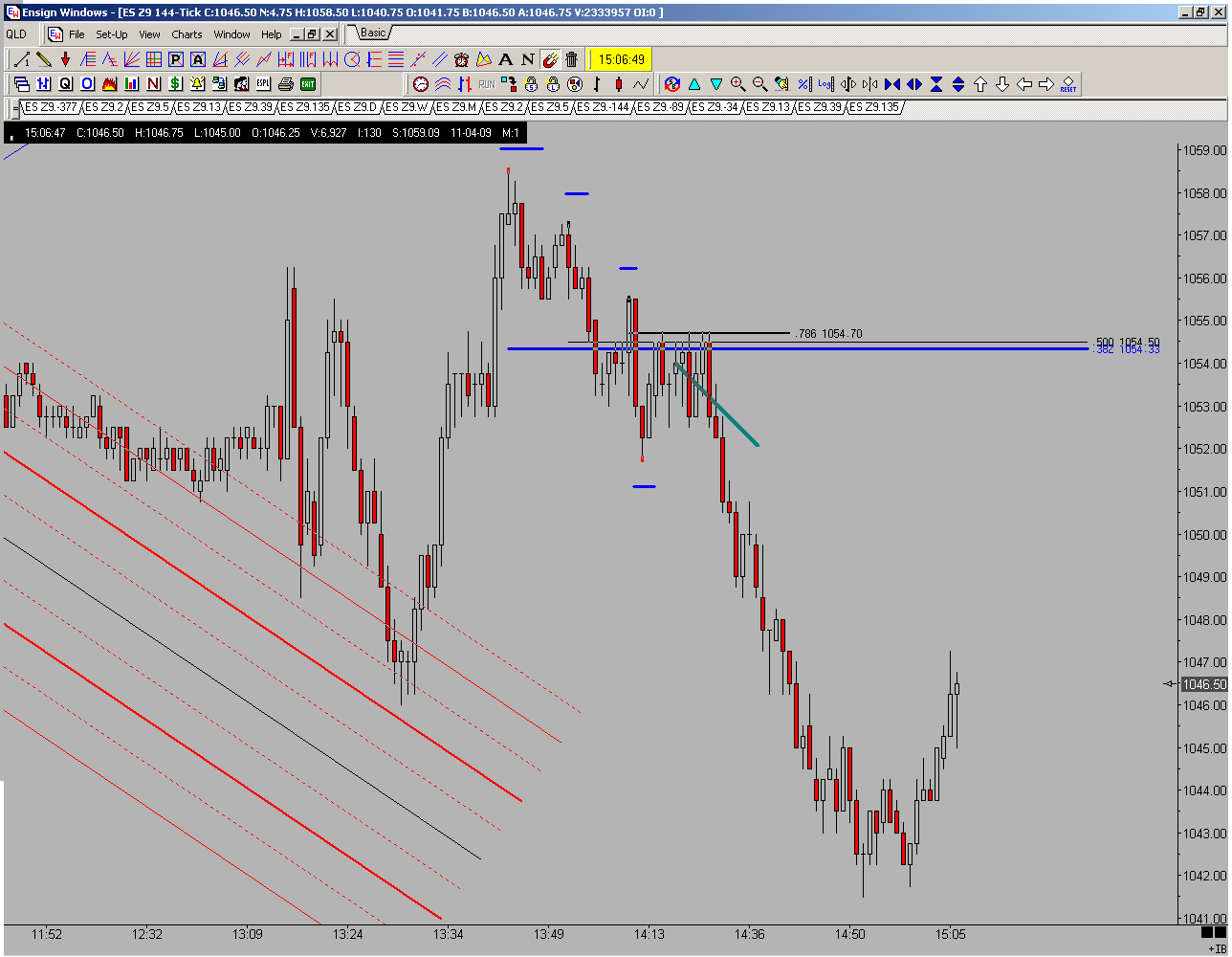Click the RESET chart icon
Viewport: 1232px width, 957px height.
pos(1068,84)
